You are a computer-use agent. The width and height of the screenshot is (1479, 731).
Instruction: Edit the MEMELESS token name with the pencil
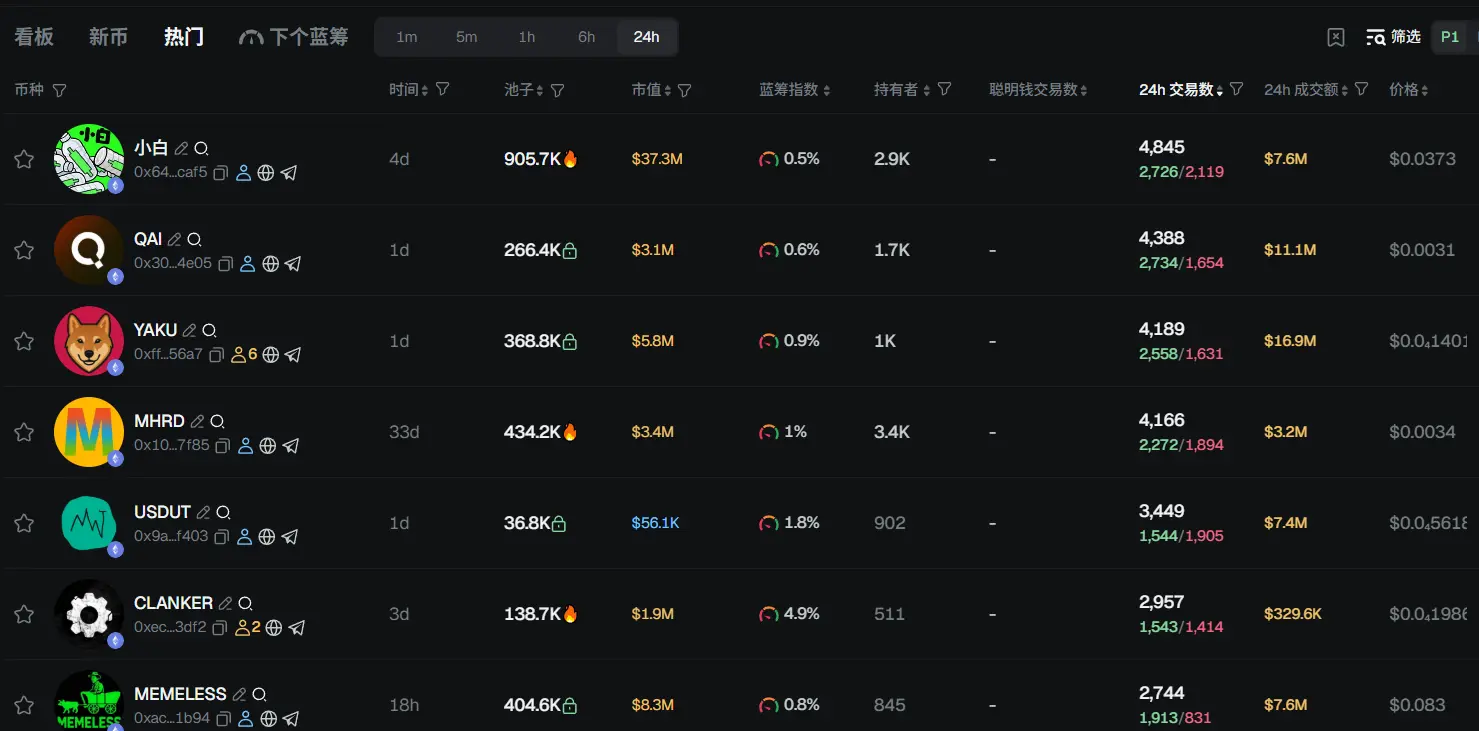tap(239, 694)
